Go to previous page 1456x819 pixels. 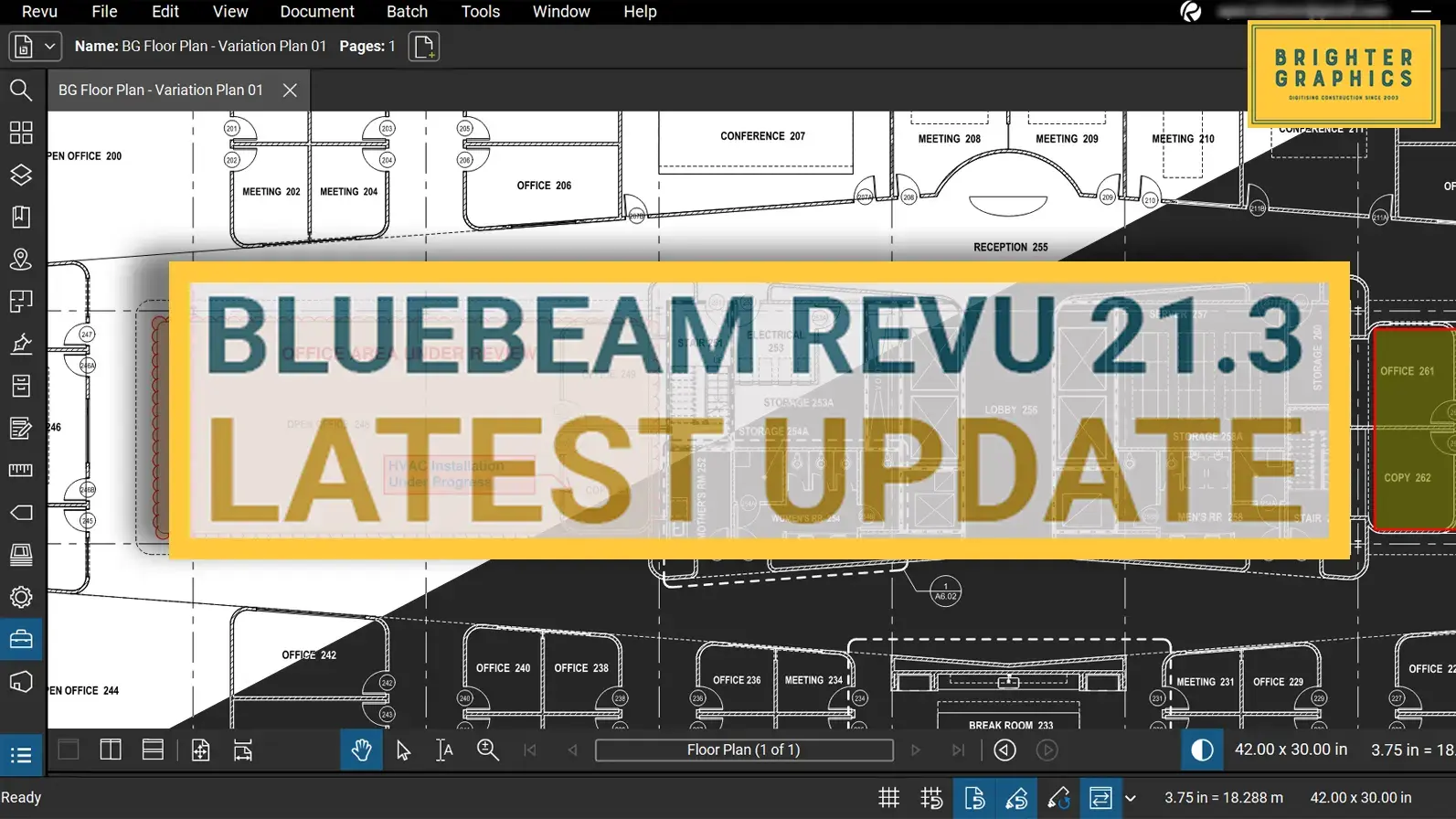[x=572, y=750]
